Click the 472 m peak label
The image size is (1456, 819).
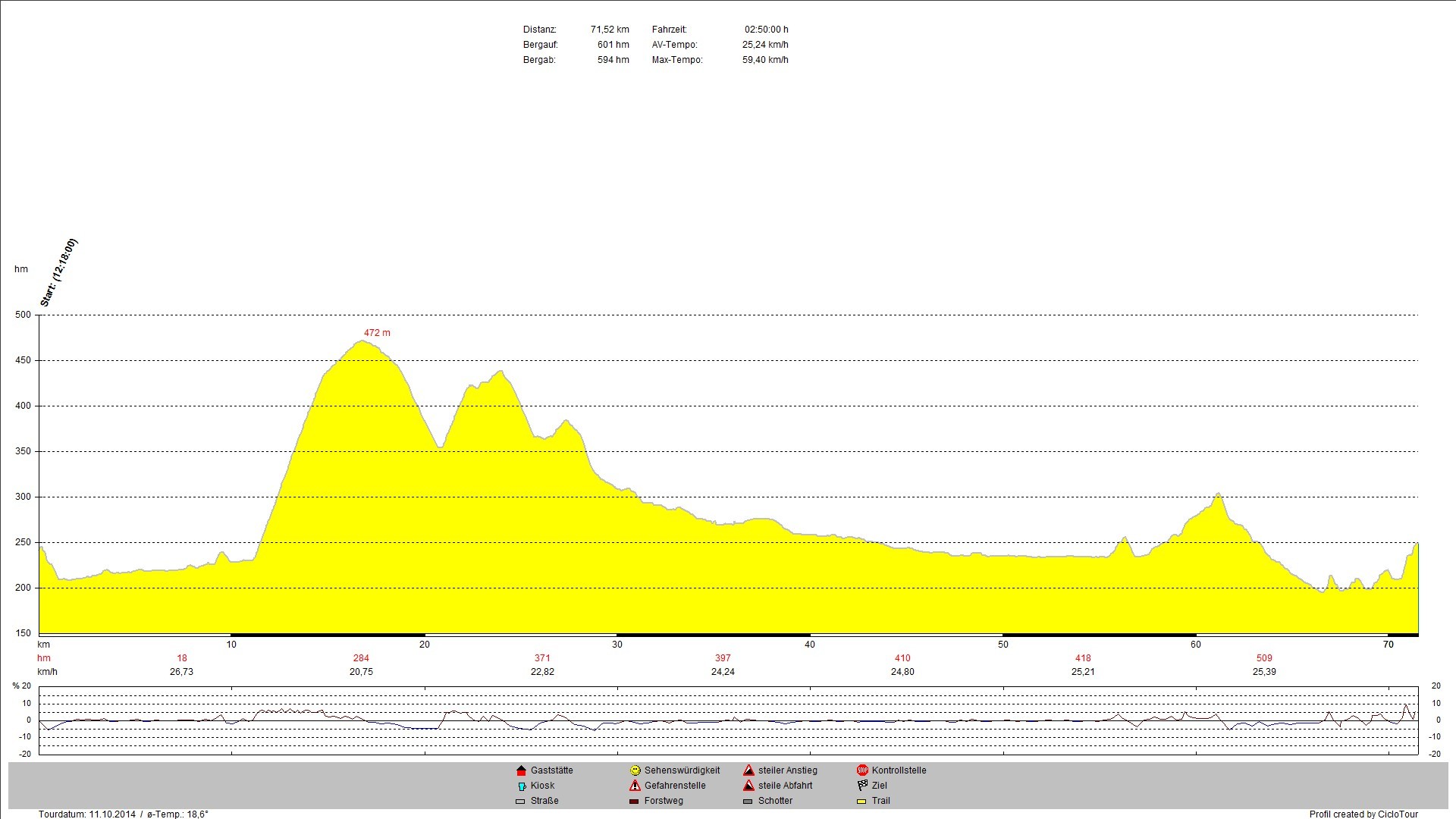377,333
